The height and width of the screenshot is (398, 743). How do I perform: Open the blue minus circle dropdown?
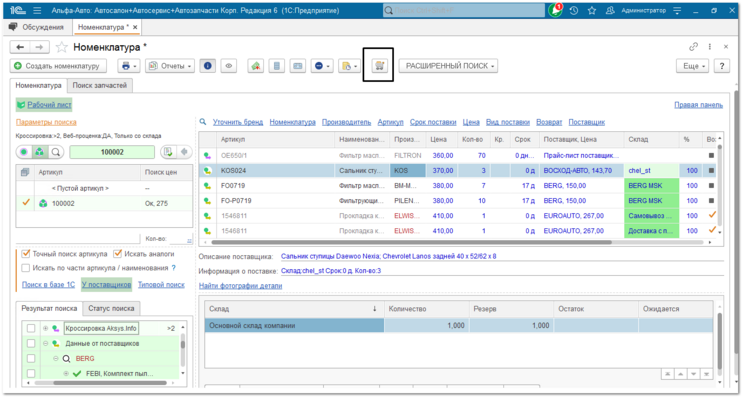pos(322,66)
